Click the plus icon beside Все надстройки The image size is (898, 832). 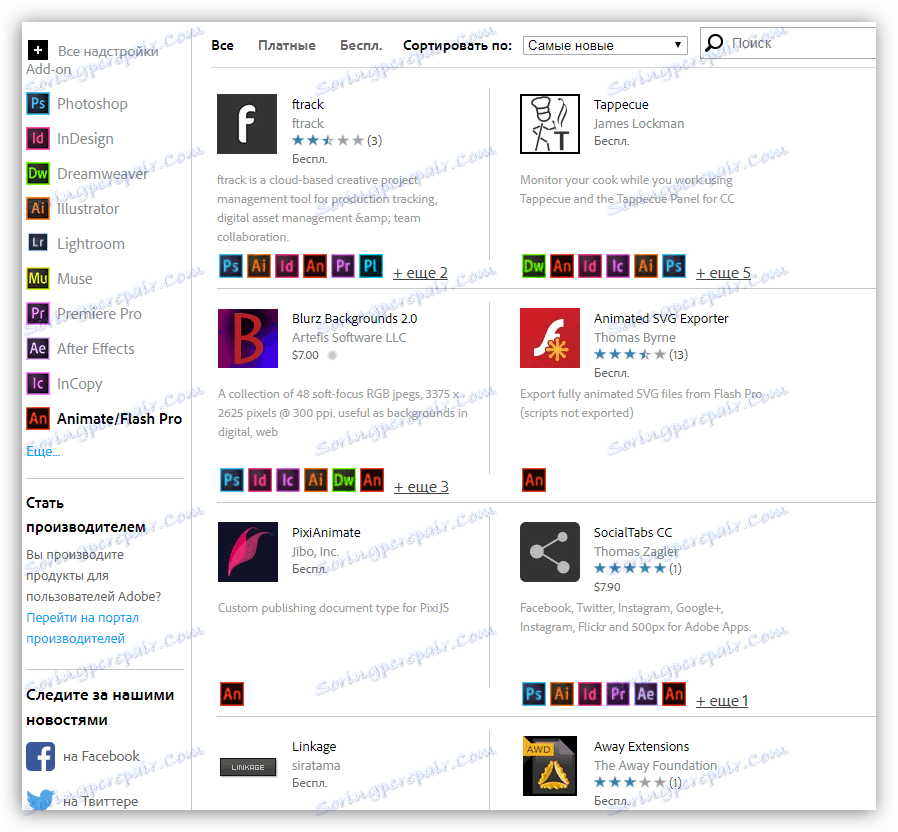pos(38,50)
